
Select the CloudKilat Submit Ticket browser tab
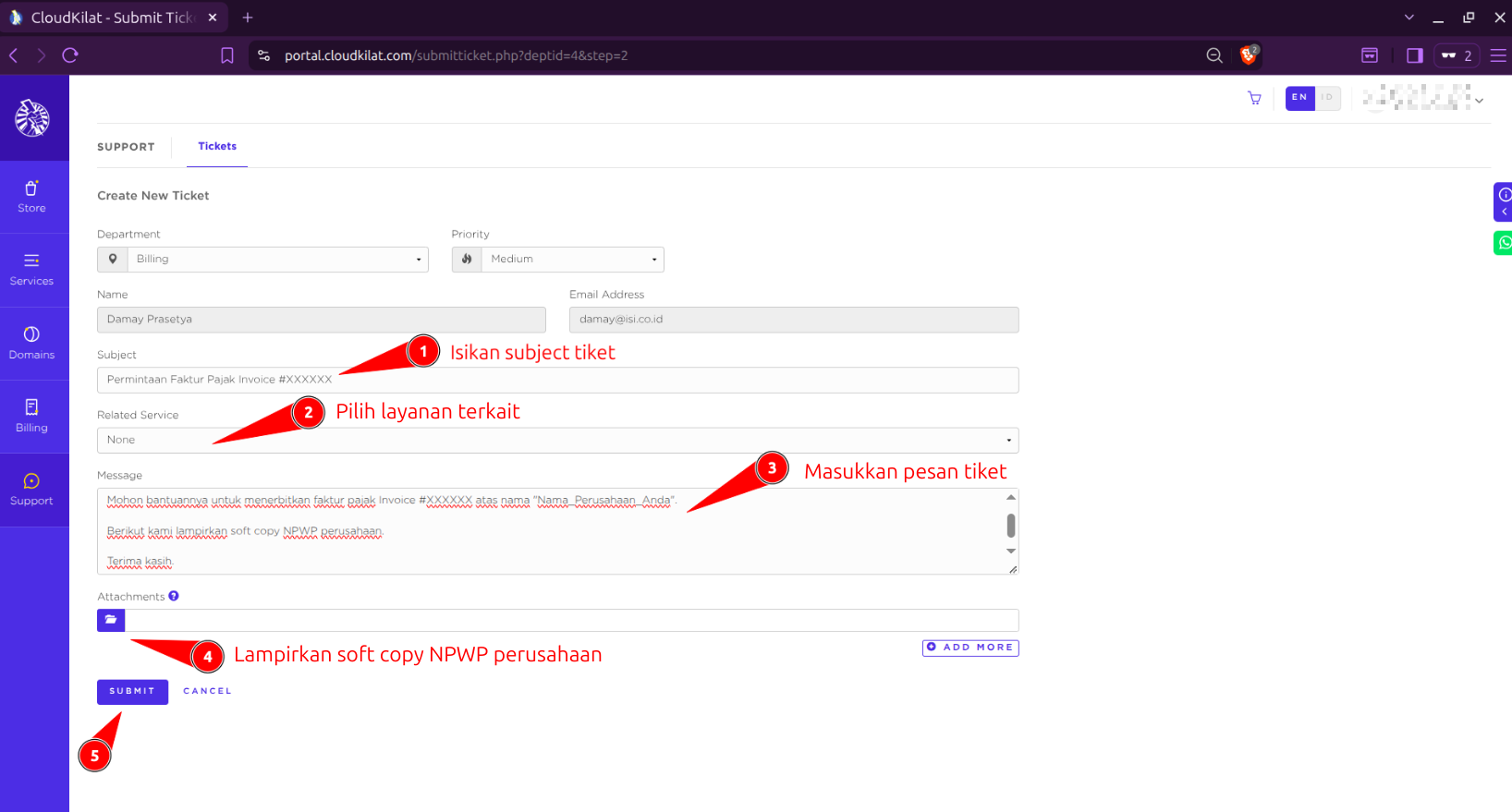click(115, 18)
